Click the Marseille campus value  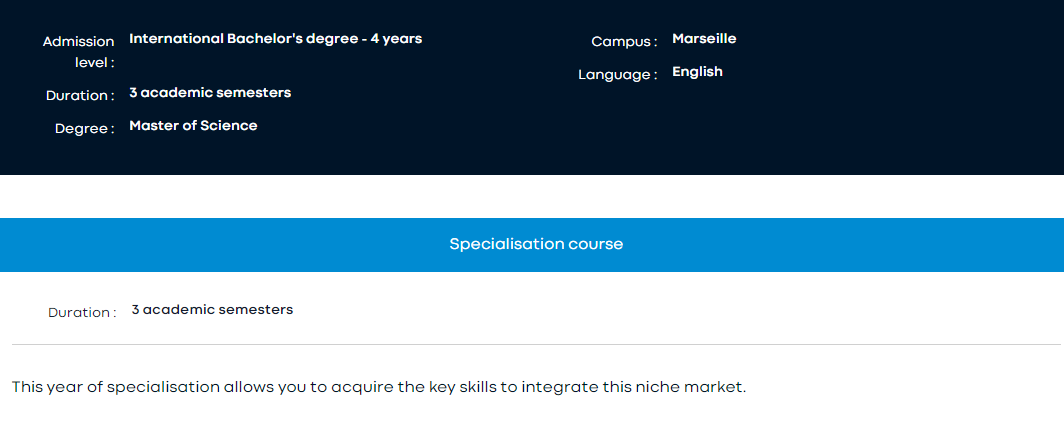[704, 39]
